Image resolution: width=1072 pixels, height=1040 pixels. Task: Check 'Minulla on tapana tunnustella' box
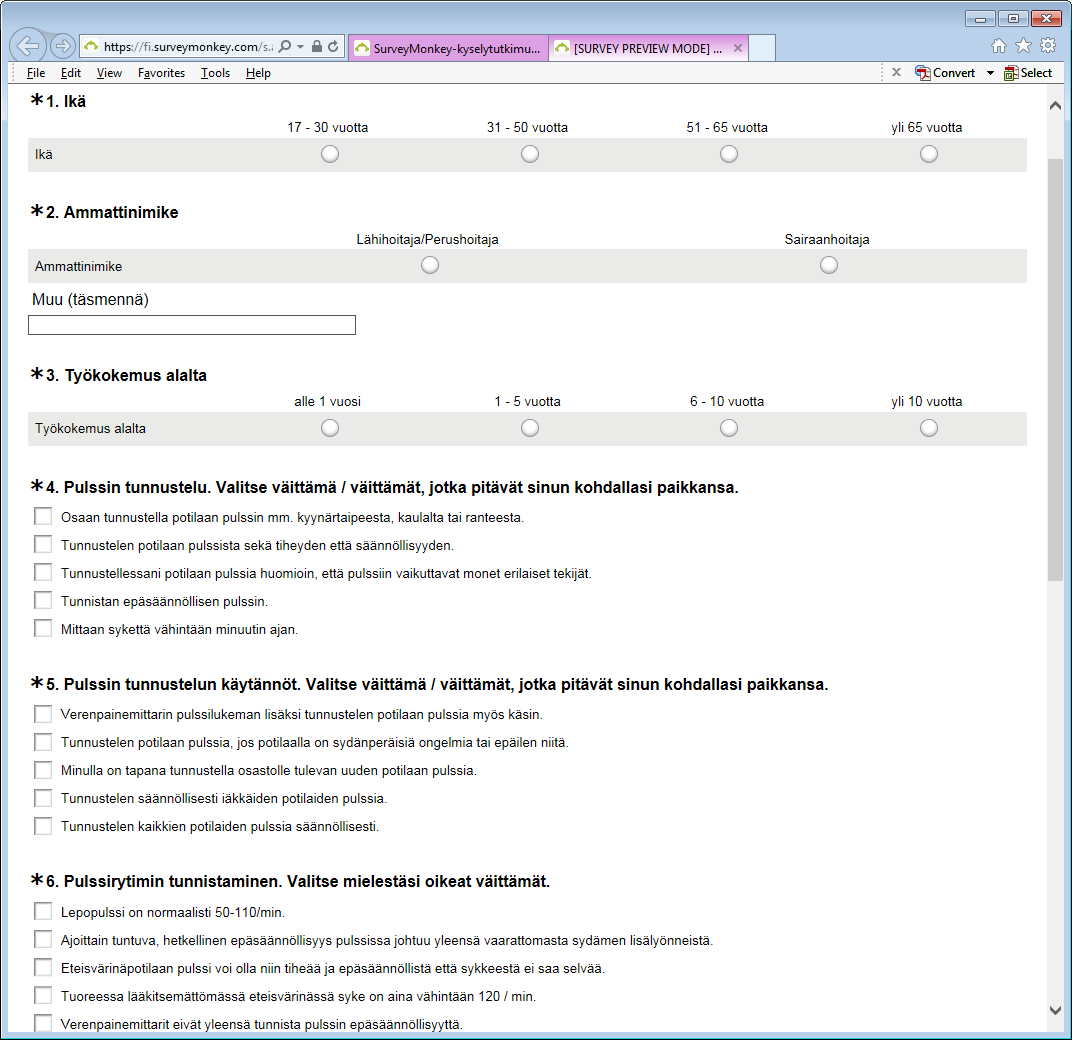coord(43,770)
